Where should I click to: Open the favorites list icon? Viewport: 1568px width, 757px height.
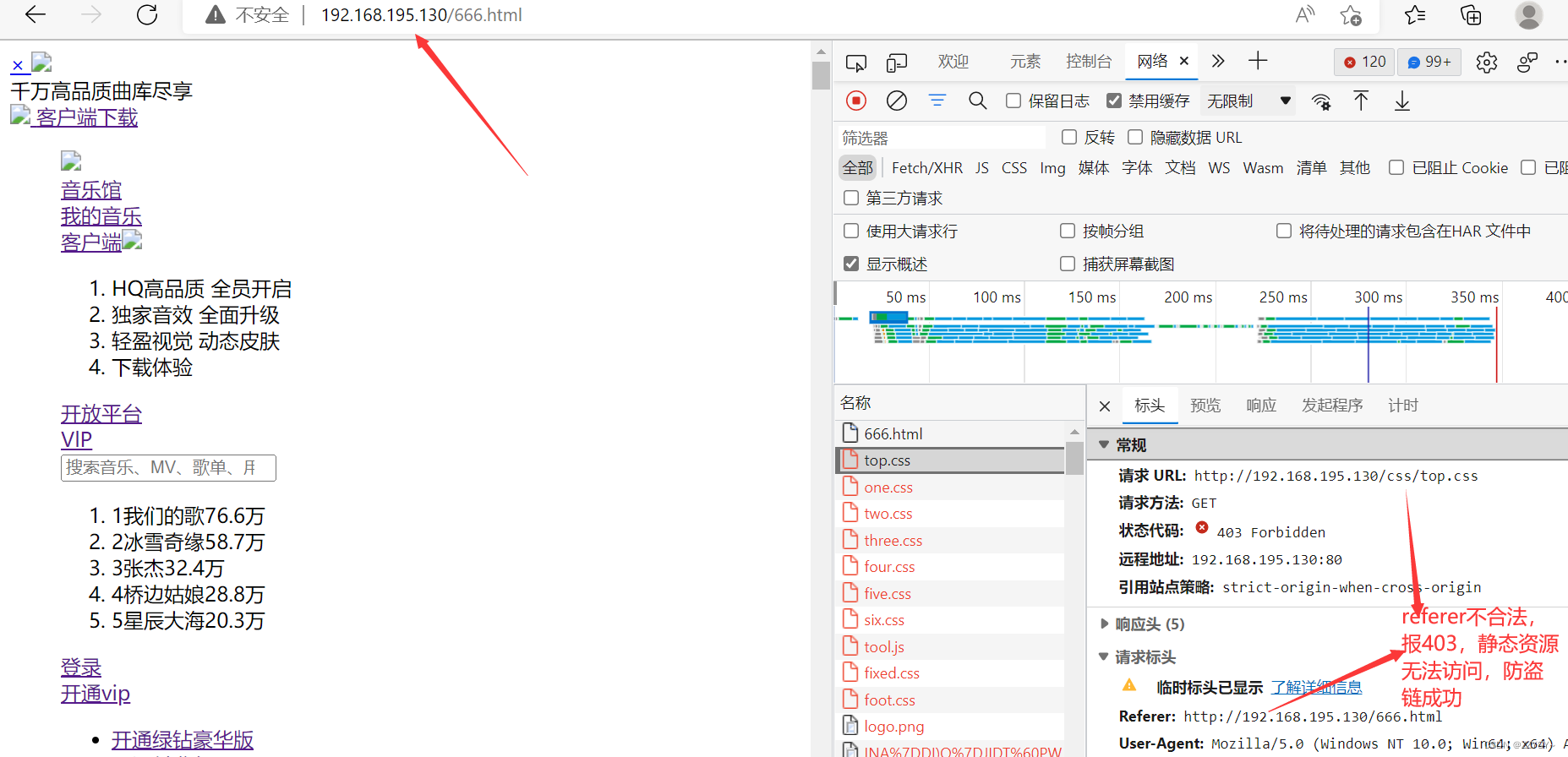point(1415,14)
